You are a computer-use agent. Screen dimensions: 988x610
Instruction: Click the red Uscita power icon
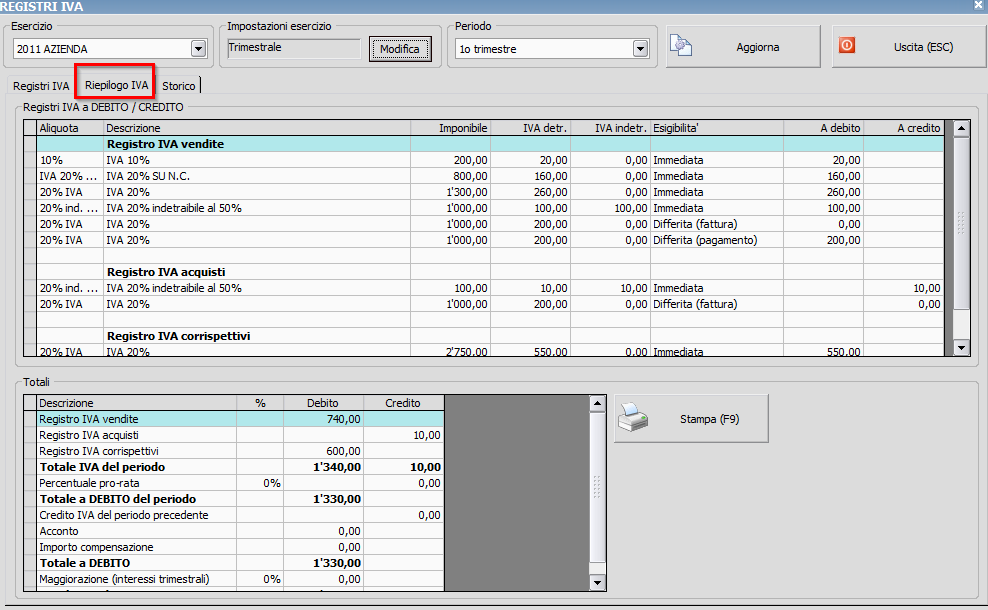(847, 45)
